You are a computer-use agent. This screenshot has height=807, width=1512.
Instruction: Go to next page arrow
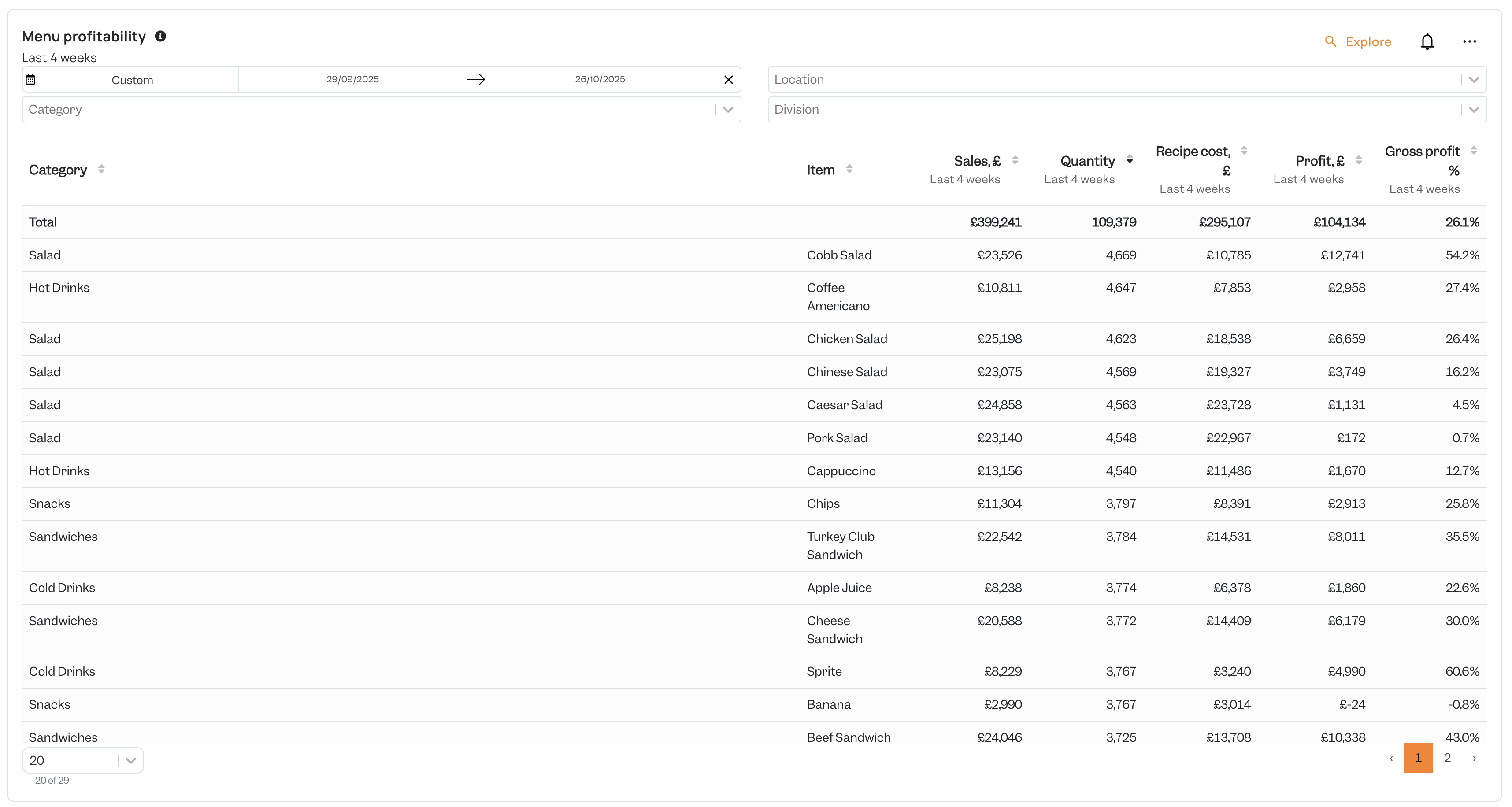pos(1475,758)
